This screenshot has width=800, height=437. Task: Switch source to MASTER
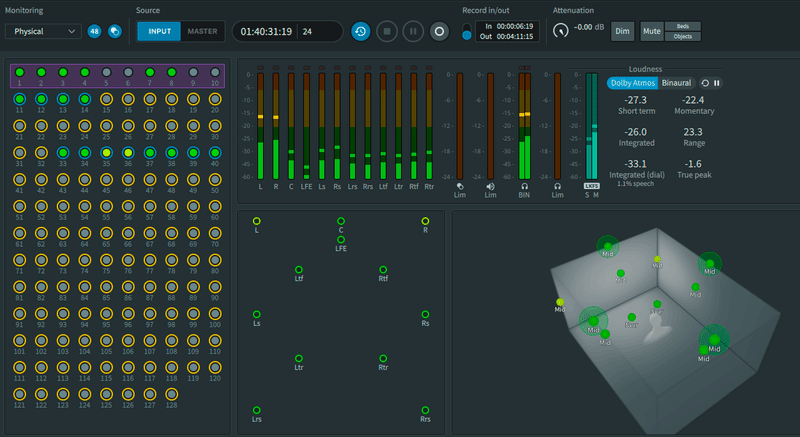[202, 31]
